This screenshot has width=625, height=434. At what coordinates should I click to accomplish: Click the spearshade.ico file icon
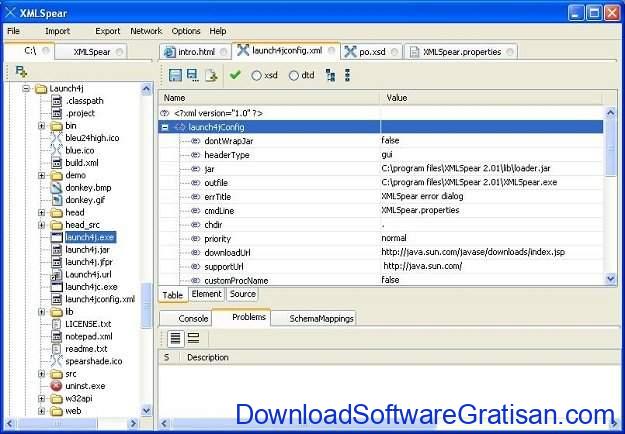pos(56,361)
